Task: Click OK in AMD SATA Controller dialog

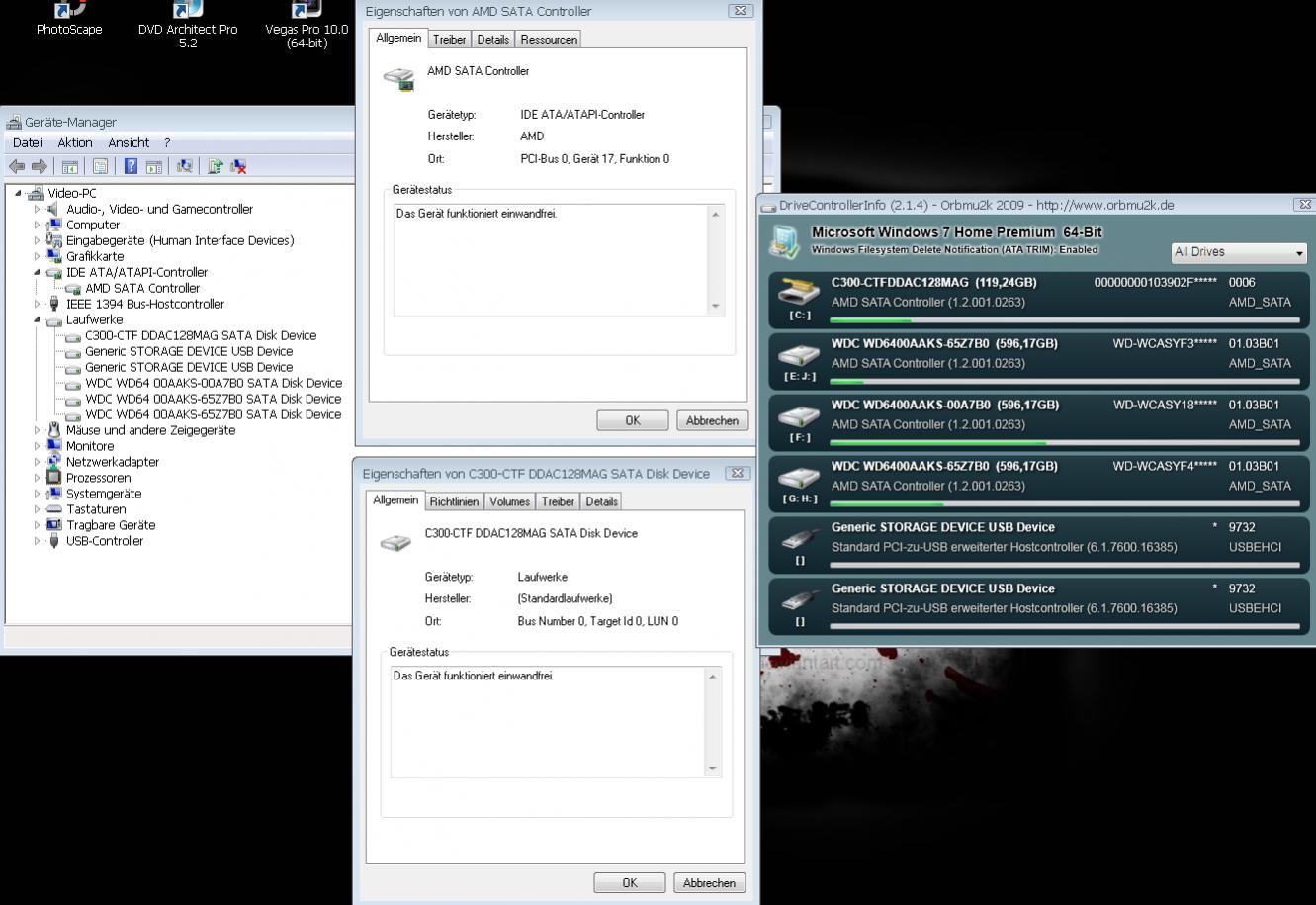Action: 633,420
